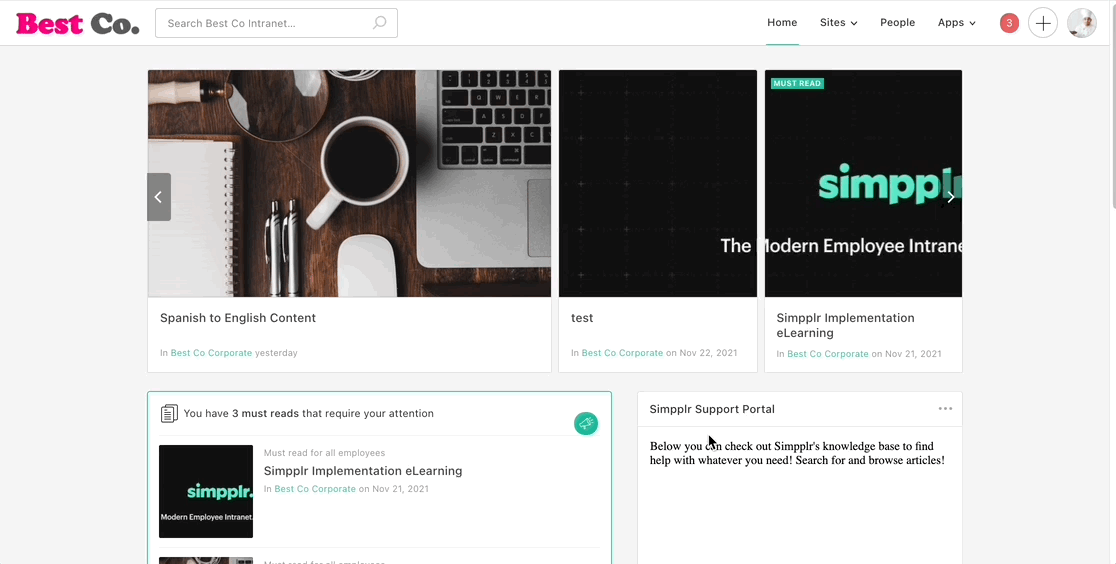1116x564 pixels.
Task: Go to previous carousel slide
Action: pos(159,197)
